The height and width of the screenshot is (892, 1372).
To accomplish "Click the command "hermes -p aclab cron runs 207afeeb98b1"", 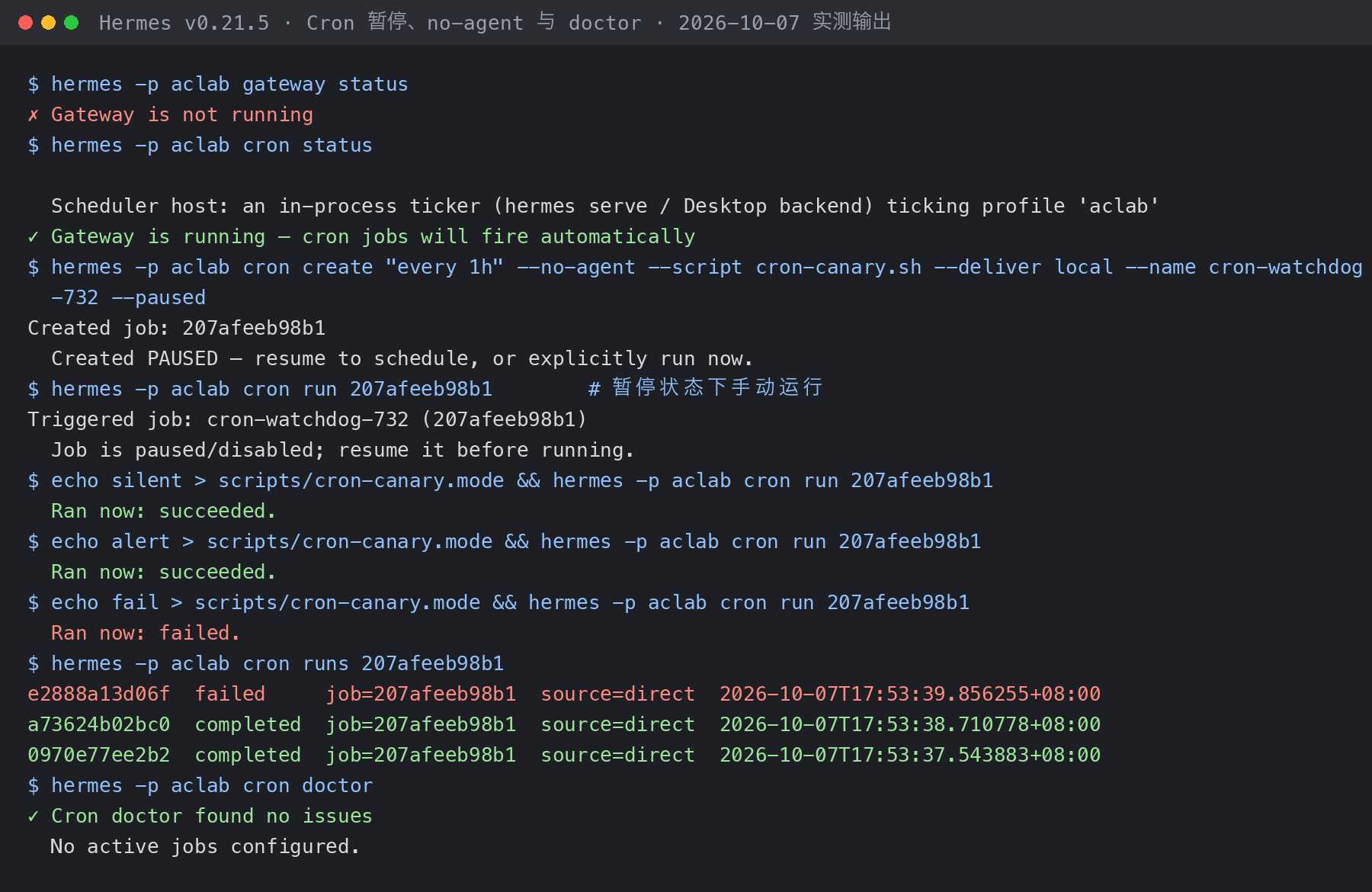I will 277,663.
